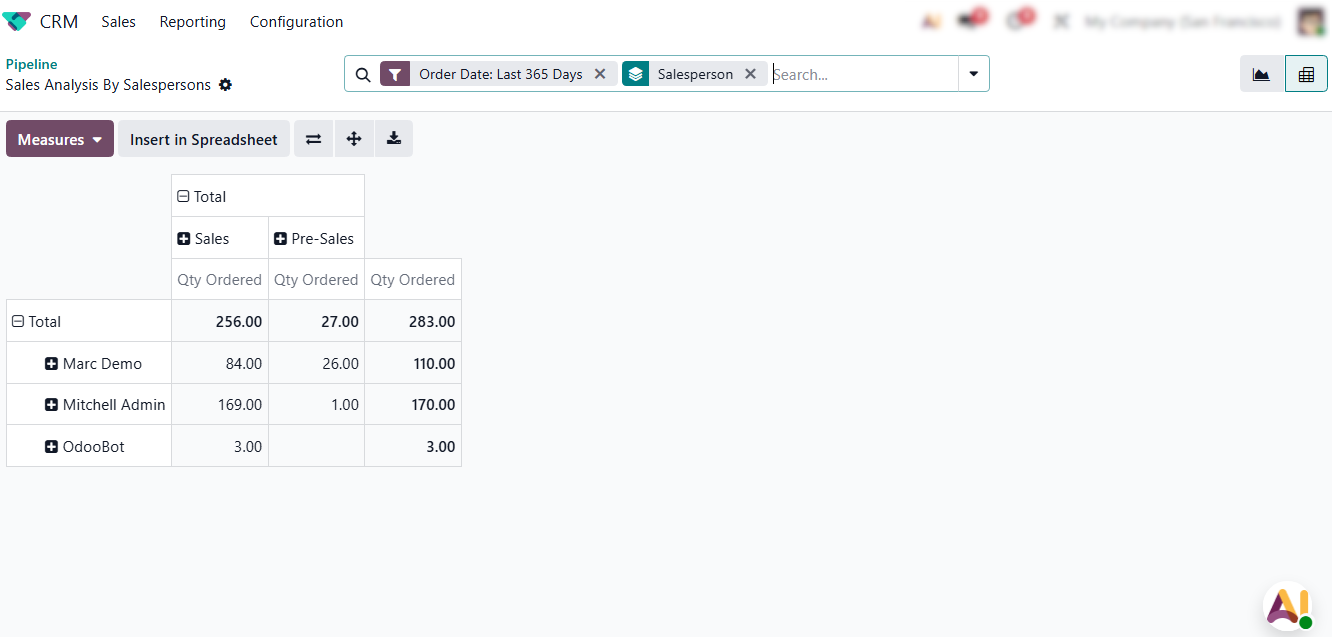Remove the Salesperson grouping
The image size is (1332, 637).
pos(750,74)
